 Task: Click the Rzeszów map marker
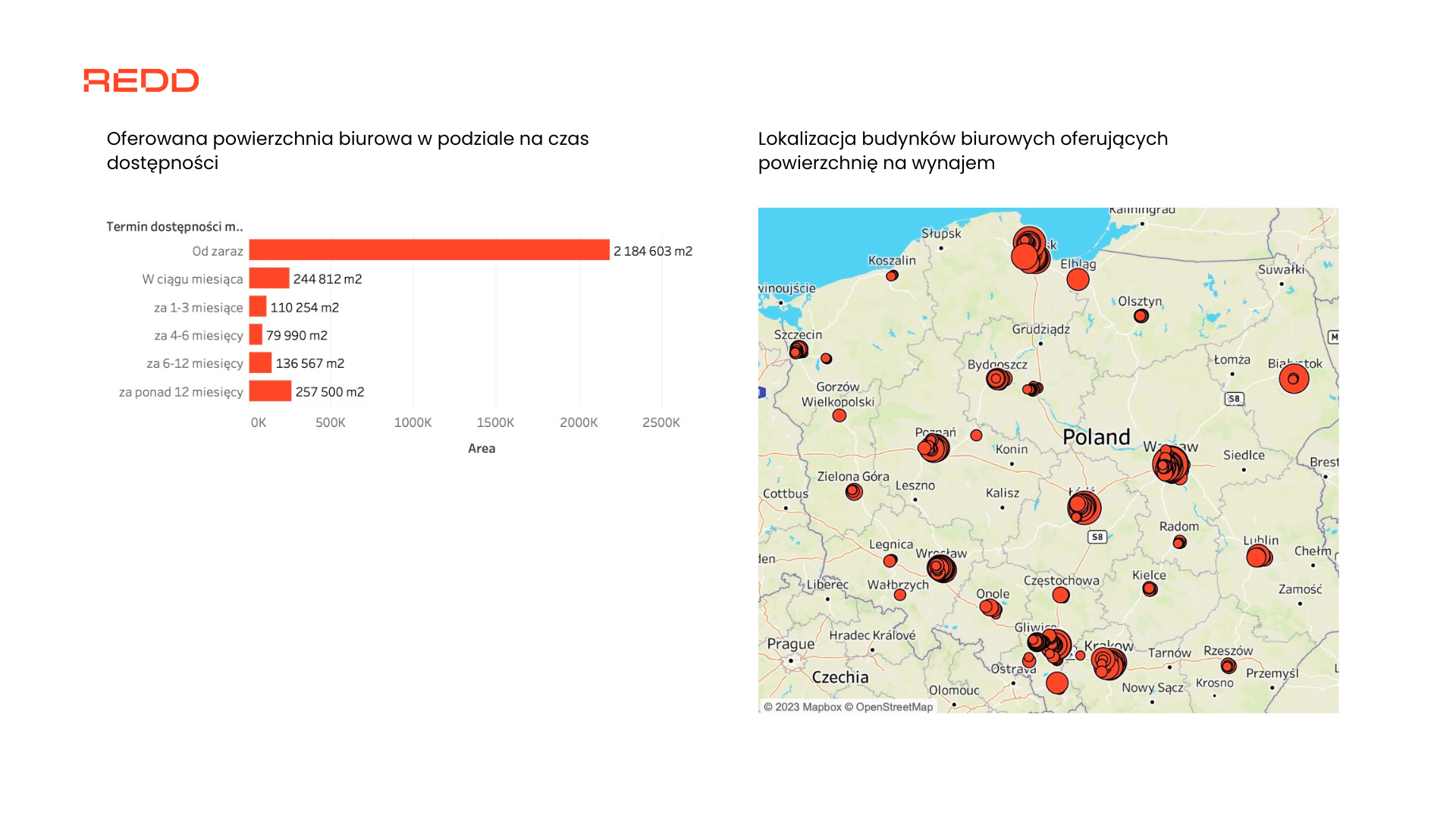(x=1228, y=666)
